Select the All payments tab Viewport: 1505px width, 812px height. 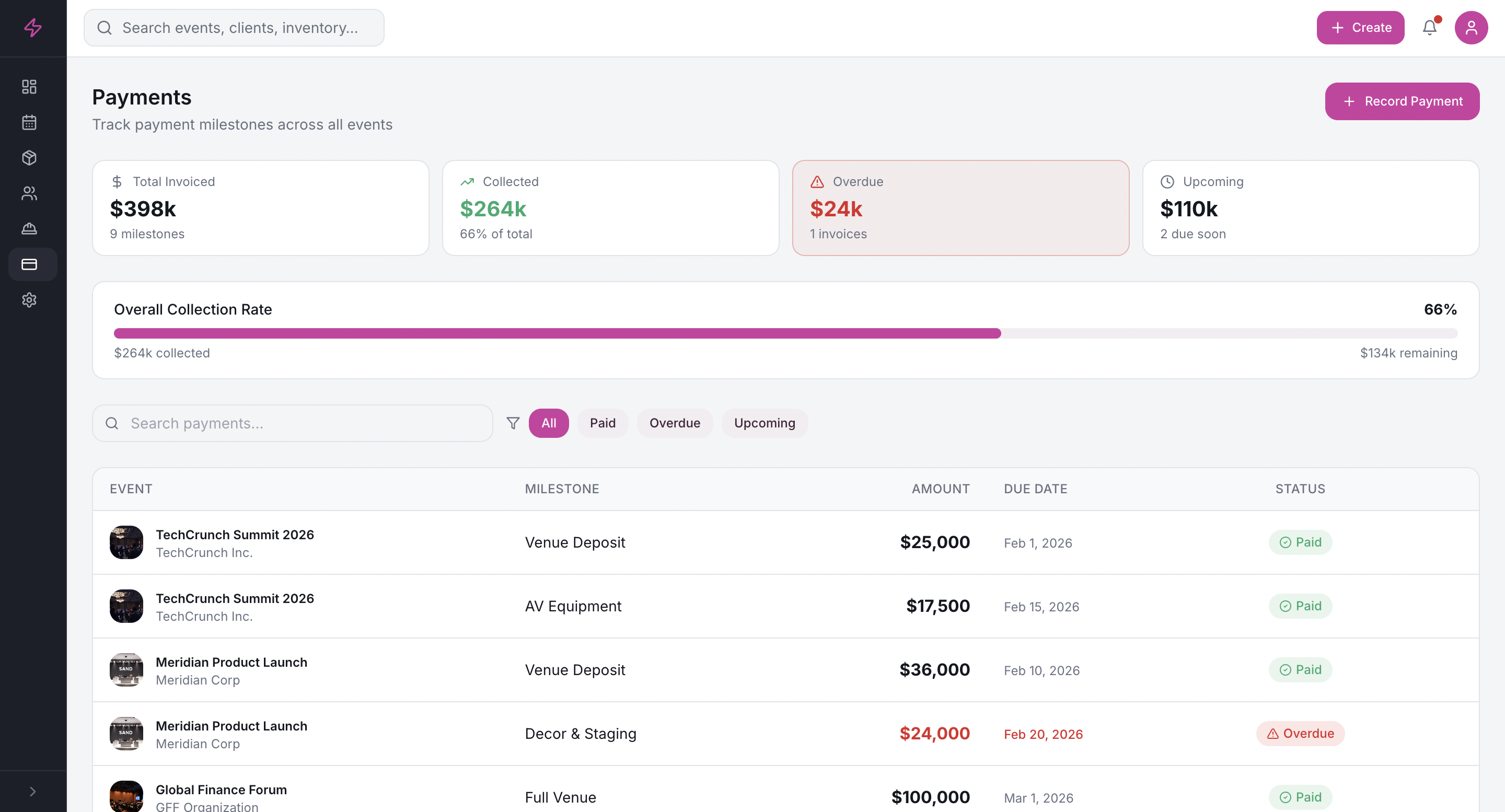tap(549, 423)
